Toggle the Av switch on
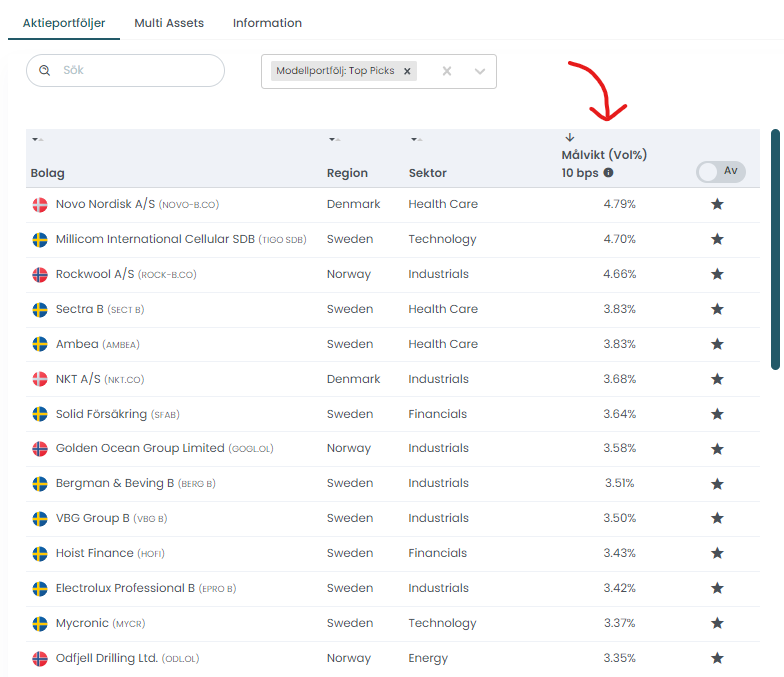 coord(720,172)
